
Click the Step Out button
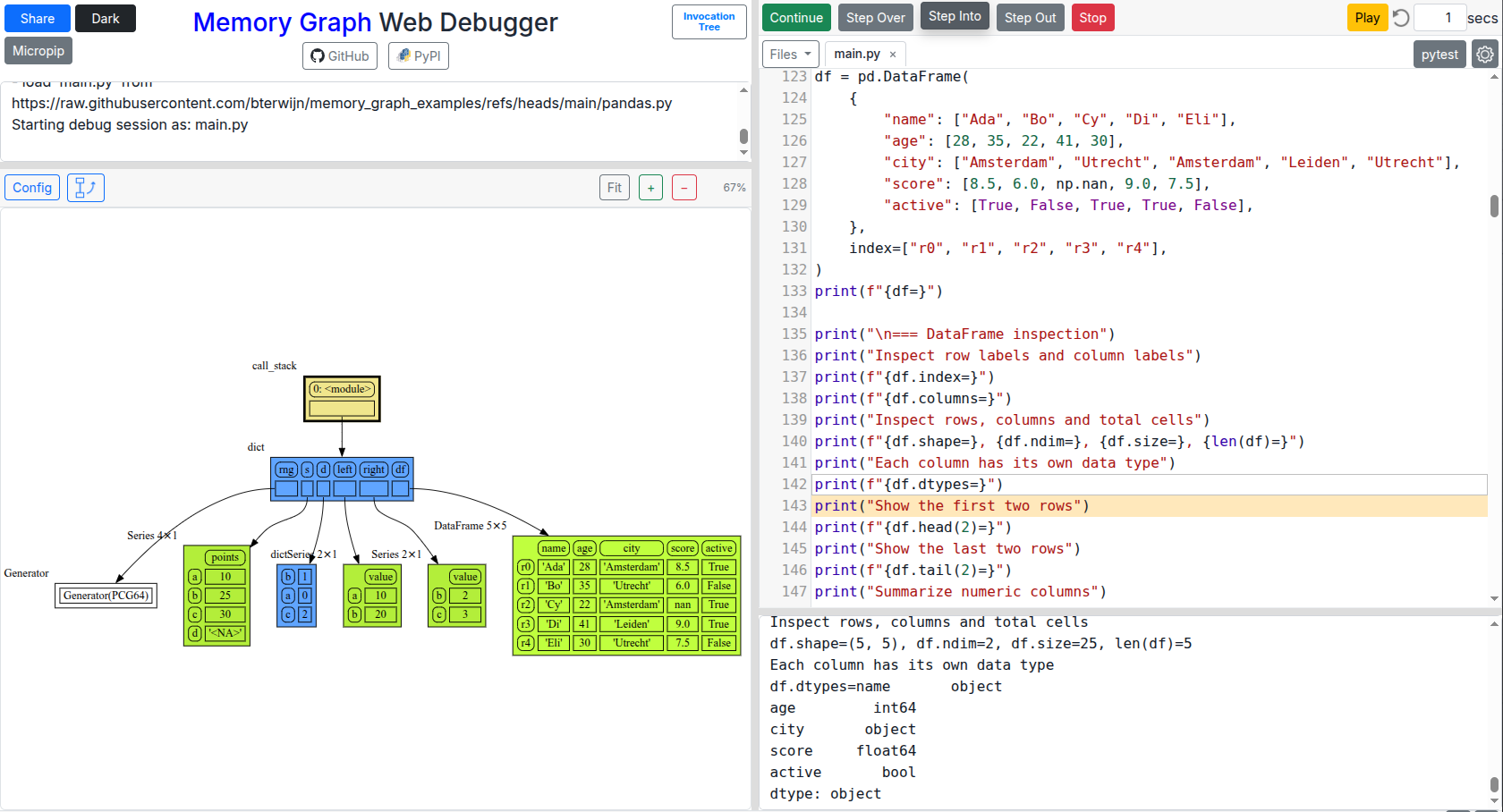click(x=1031, y=18)
